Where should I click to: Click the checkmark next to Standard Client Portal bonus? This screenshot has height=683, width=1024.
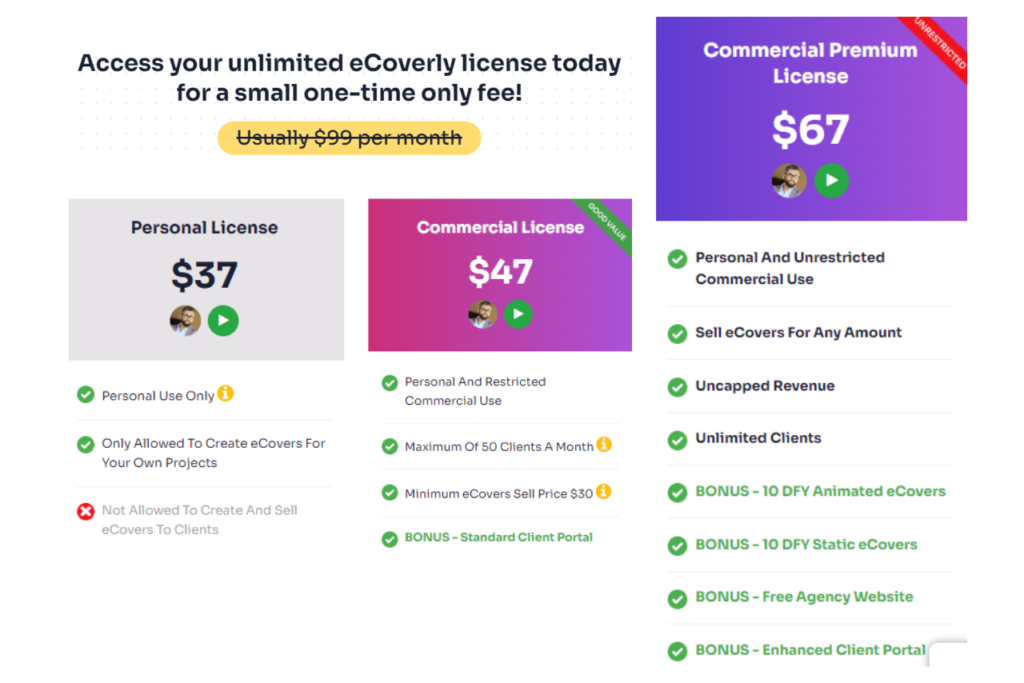(x=389, y=538)
